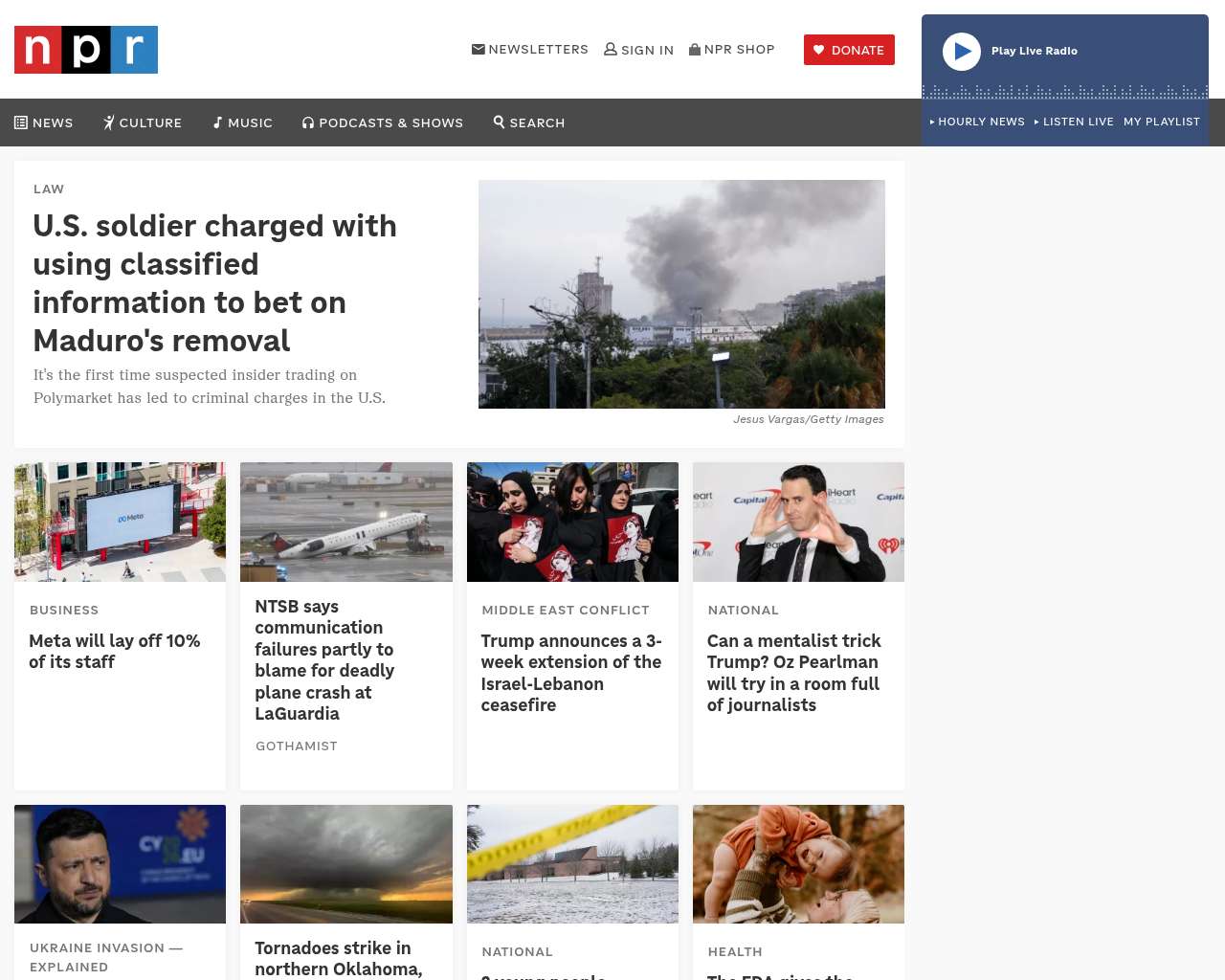Screen dimensions: 1225x980
Task: Open the National label above the mentalist story
Action: 744,610
